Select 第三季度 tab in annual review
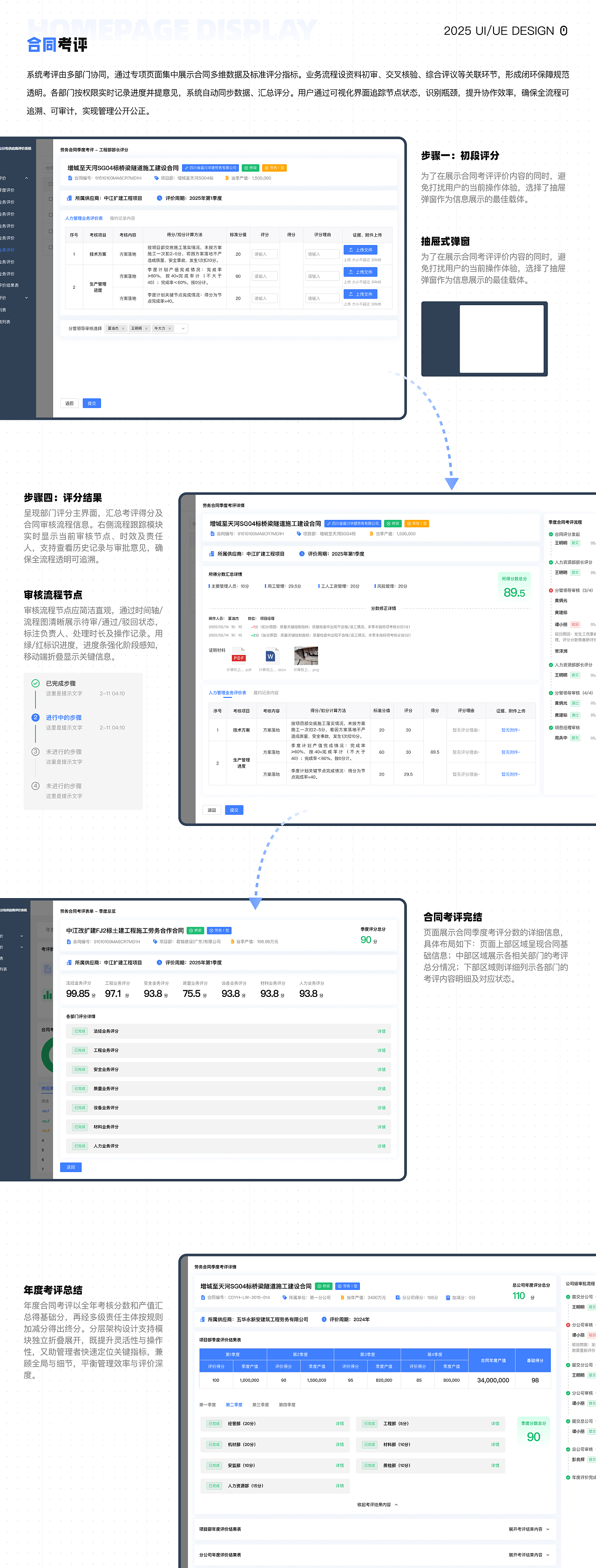596x1568 pixels. tap(260, 1405)
